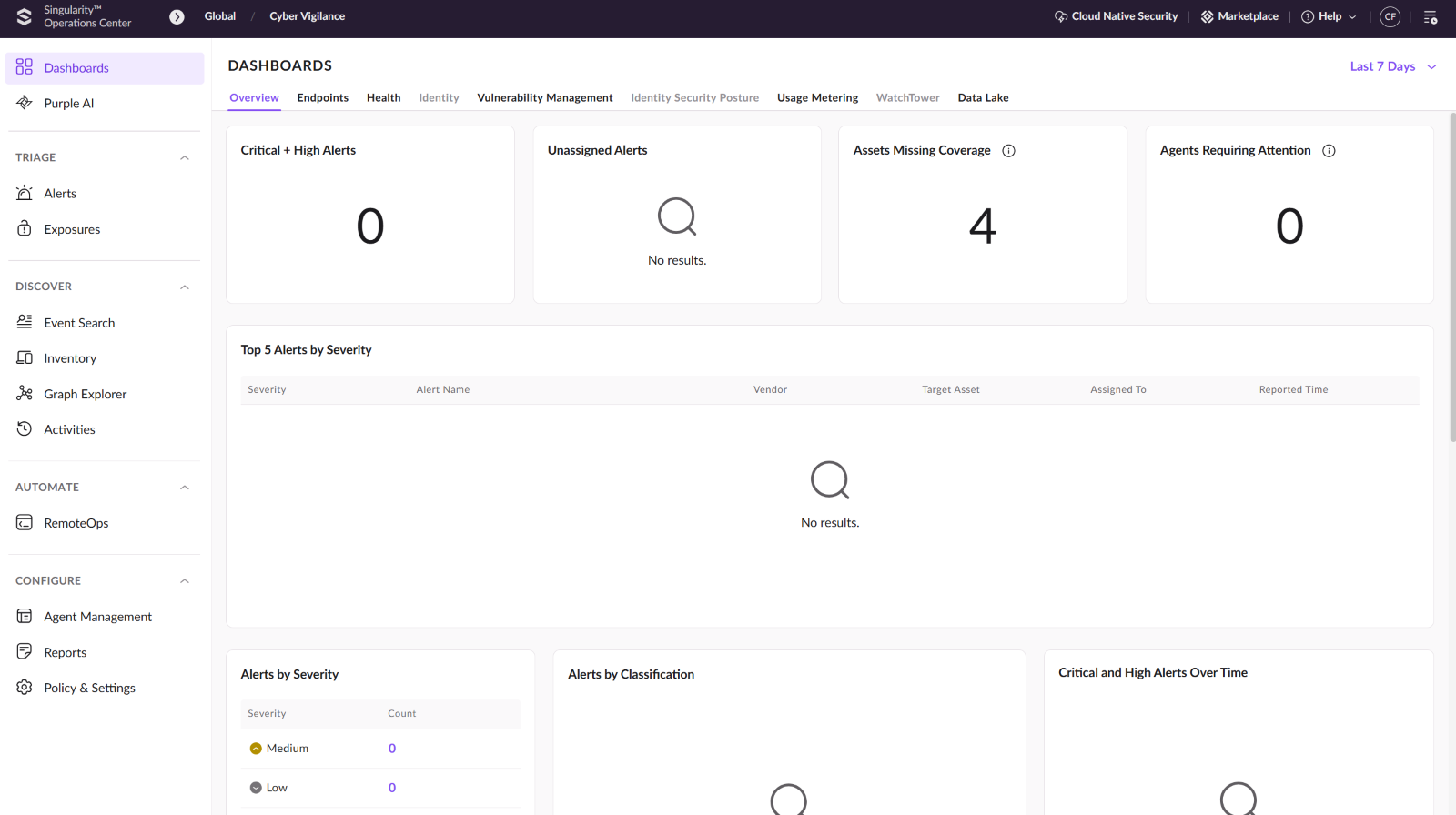
Task: Select the Identity Security Posture tab
Action: (x=694, y=98)
